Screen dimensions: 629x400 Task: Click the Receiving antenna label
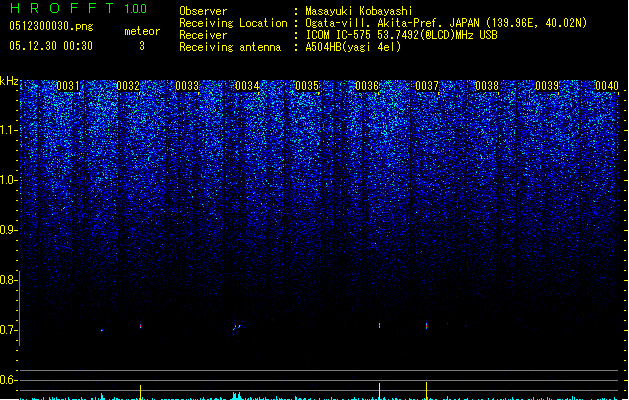click(x=230, y=47)
